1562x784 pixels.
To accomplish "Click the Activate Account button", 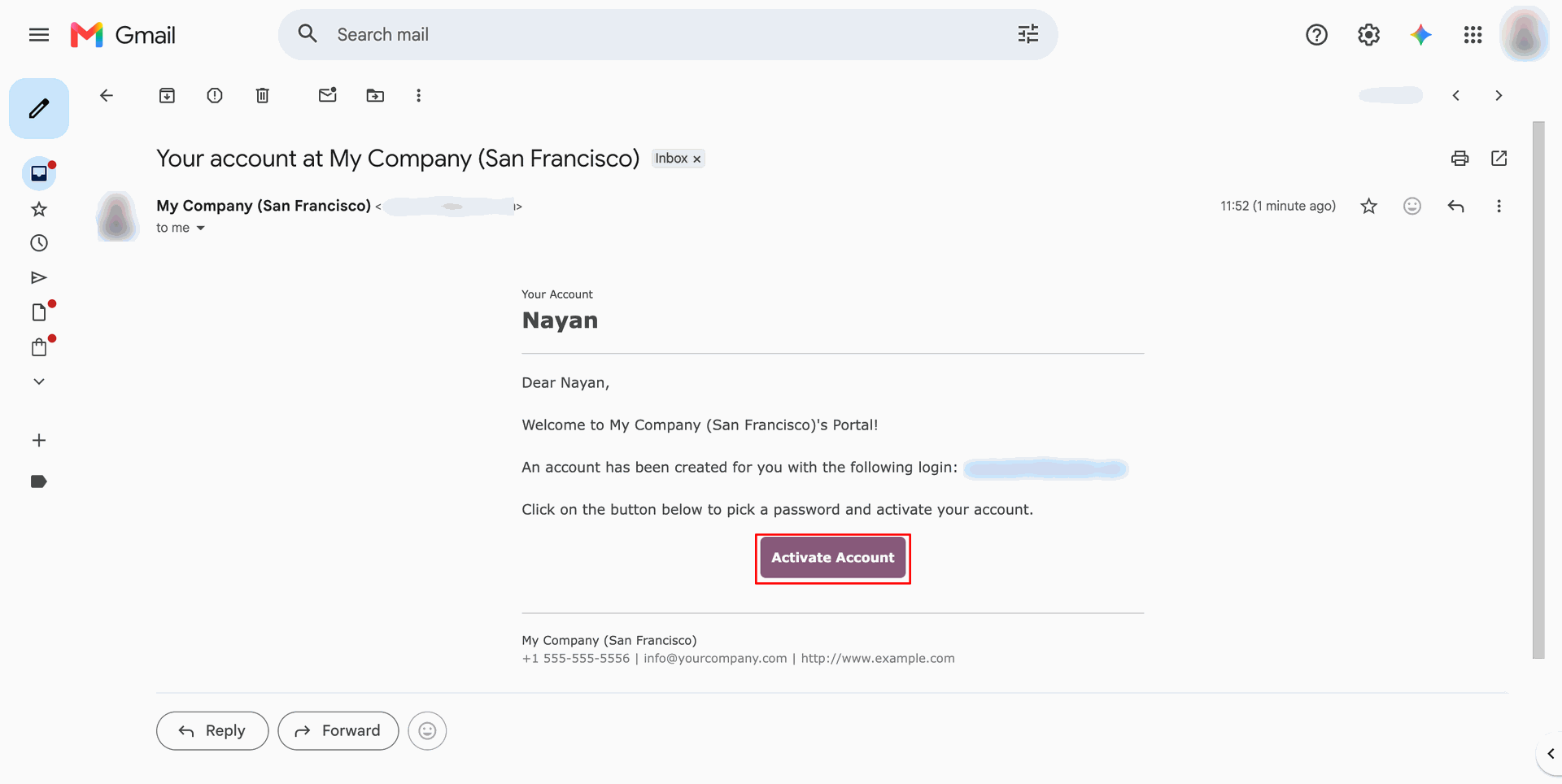I will pyautogui.click(x=833, y=558).
